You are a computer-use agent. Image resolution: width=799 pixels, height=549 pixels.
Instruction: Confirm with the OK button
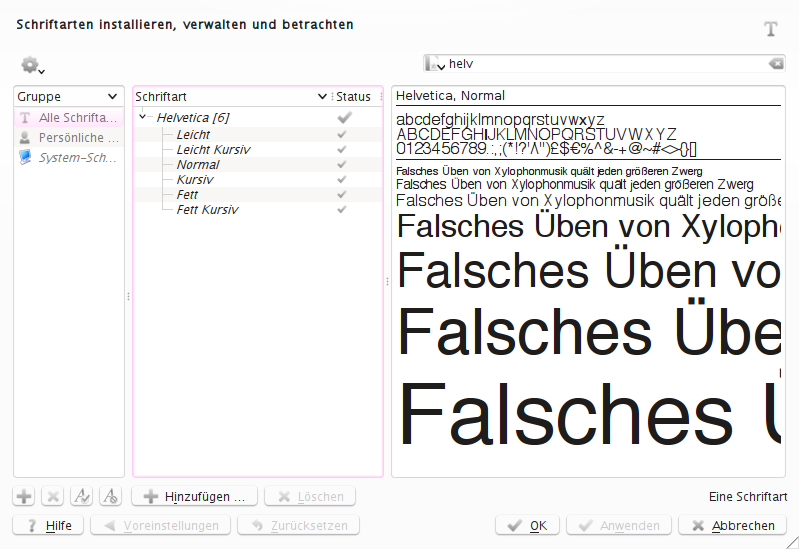pos(527,526)
